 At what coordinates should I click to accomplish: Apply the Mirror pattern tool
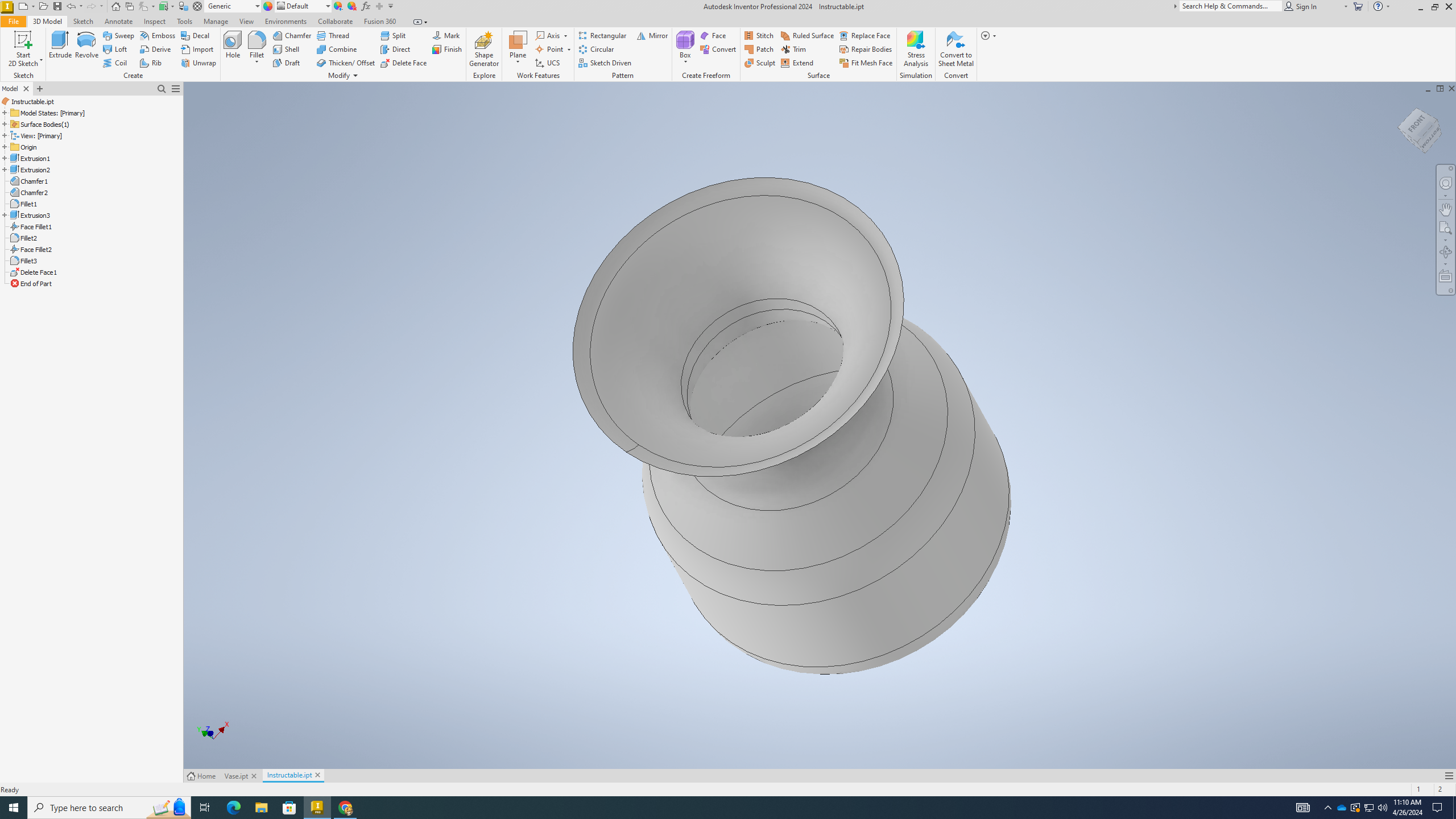coord(652,35)
